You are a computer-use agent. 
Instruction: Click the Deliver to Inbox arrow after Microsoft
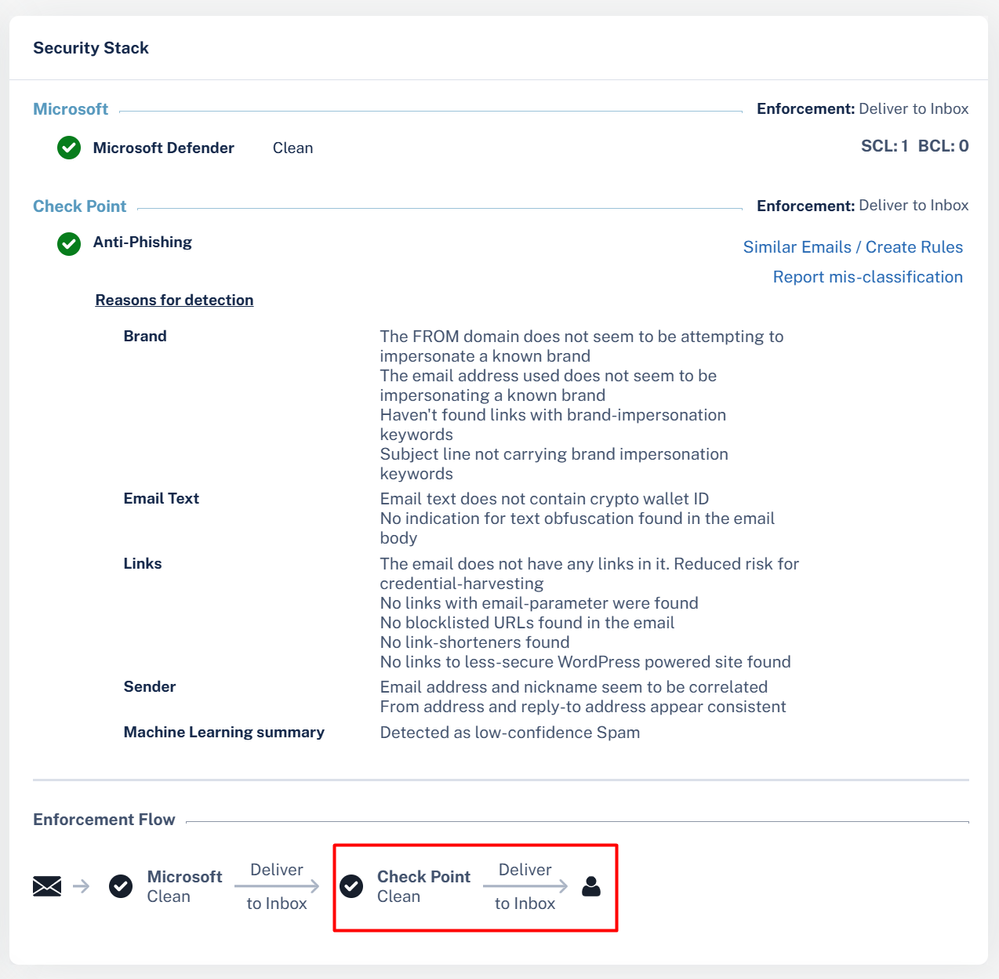(x=277, y=886)
